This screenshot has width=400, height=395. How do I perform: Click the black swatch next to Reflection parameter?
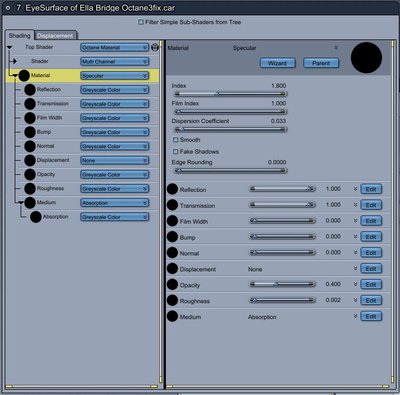click(172, 189)
